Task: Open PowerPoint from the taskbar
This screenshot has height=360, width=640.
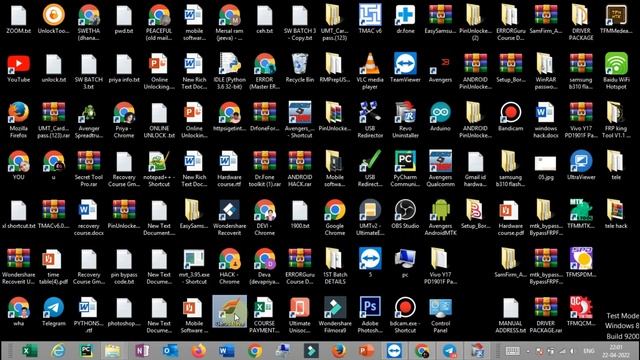Action: tap(366, 351)
